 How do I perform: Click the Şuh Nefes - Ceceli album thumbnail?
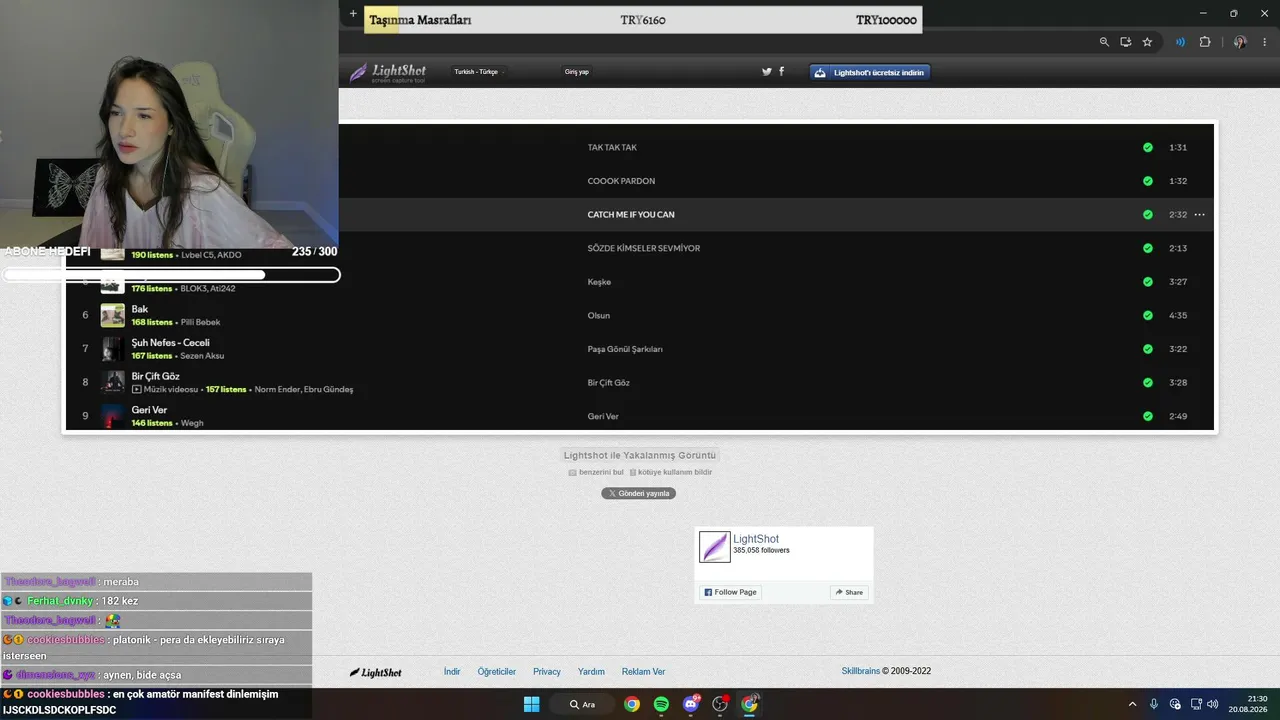pyautogui.click(x=113, y=349)
